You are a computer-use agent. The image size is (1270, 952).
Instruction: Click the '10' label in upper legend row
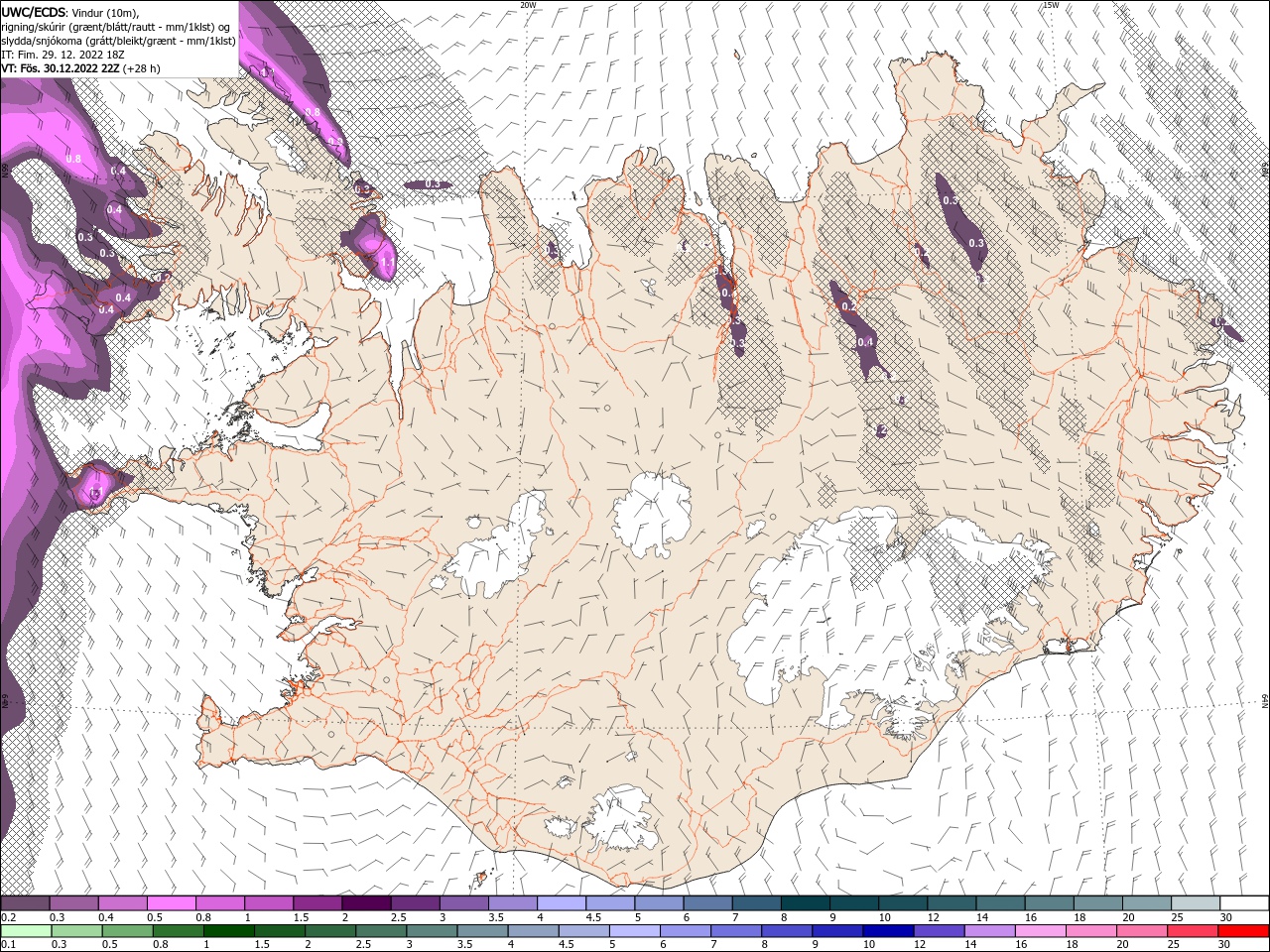tap(884, 917)
